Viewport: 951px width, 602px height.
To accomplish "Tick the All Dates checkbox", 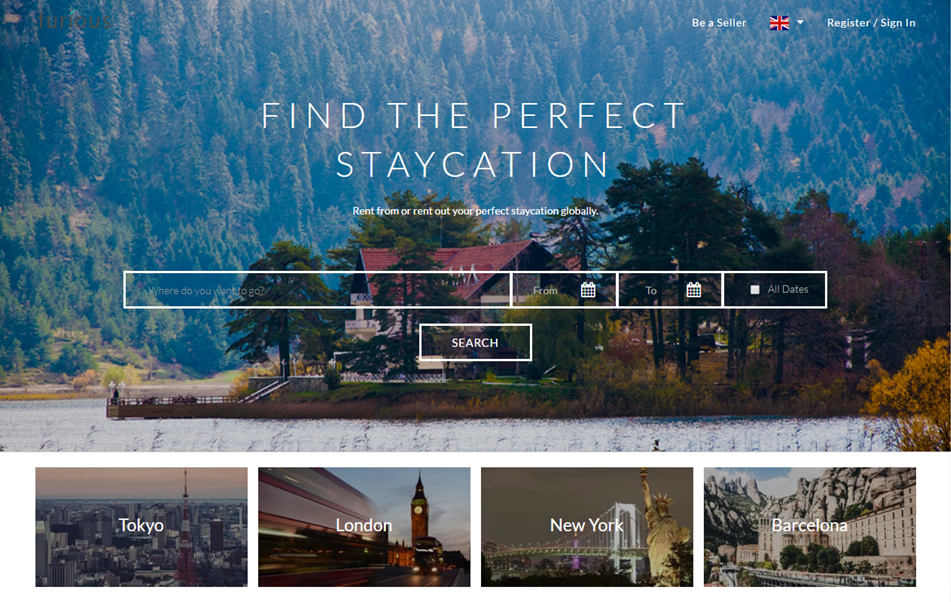I will (x=754, y=290).
